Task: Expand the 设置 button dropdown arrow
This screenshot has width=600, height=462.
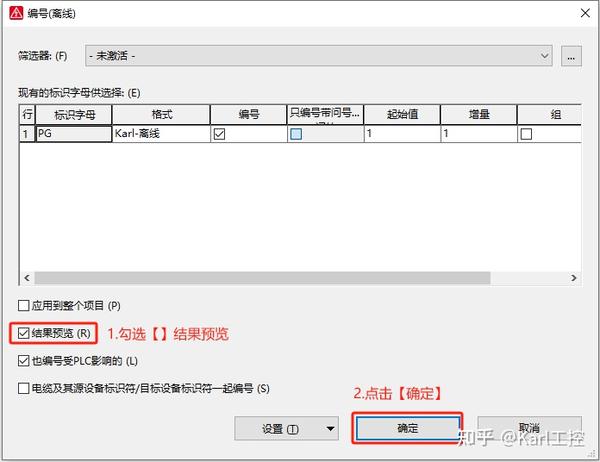Action: pos(331,429)
